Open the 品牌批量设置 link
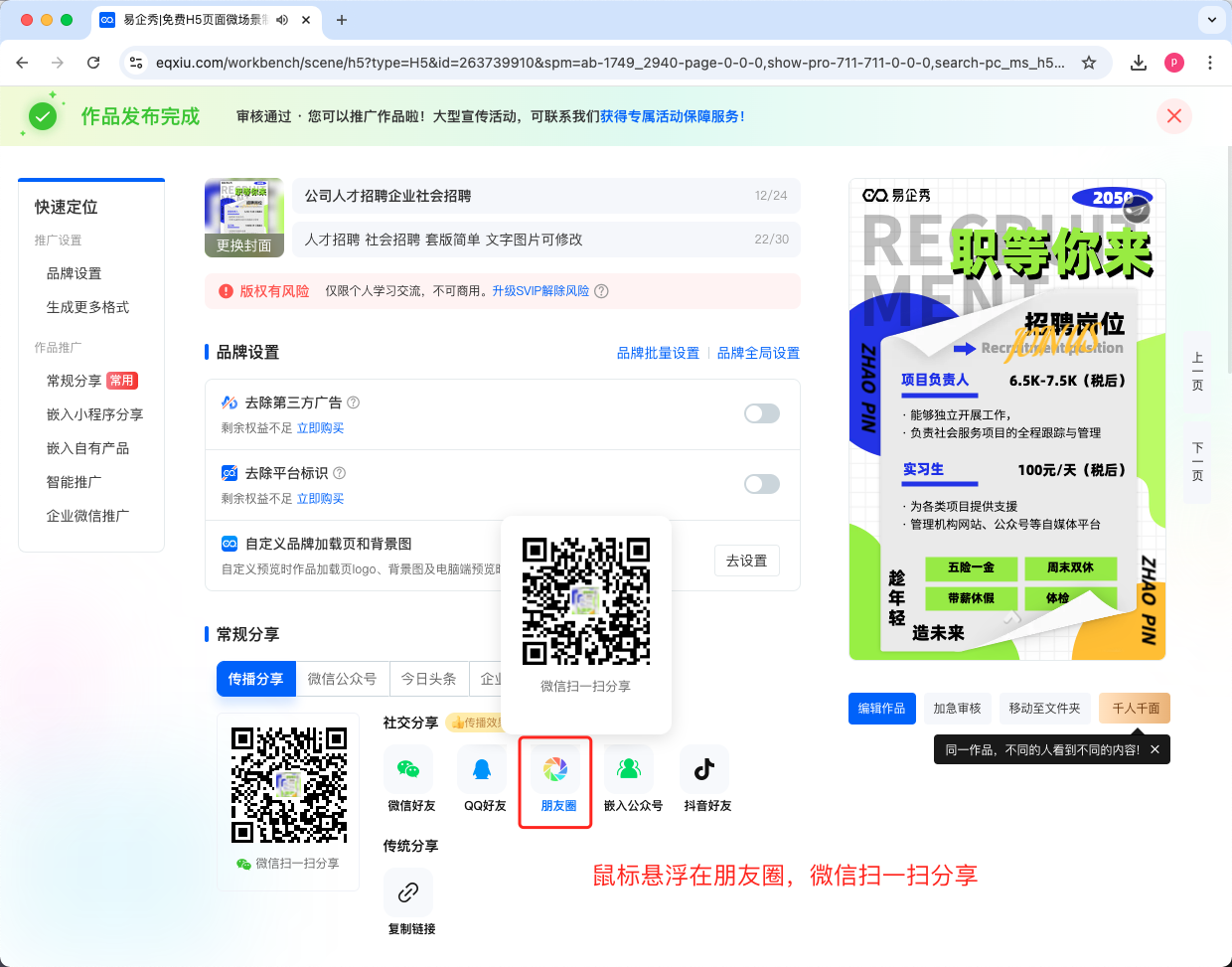This screenshot has height=967, width=1232. [658, 353]
